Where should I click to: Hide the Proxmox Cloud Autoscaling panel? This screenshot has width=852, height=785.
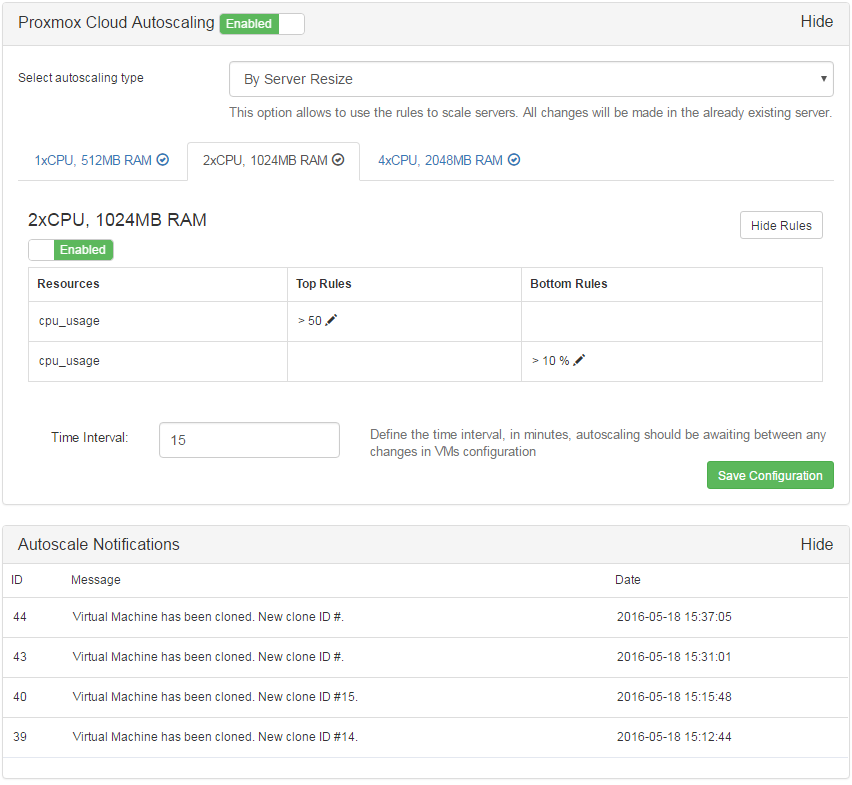(x=817, y=21)
